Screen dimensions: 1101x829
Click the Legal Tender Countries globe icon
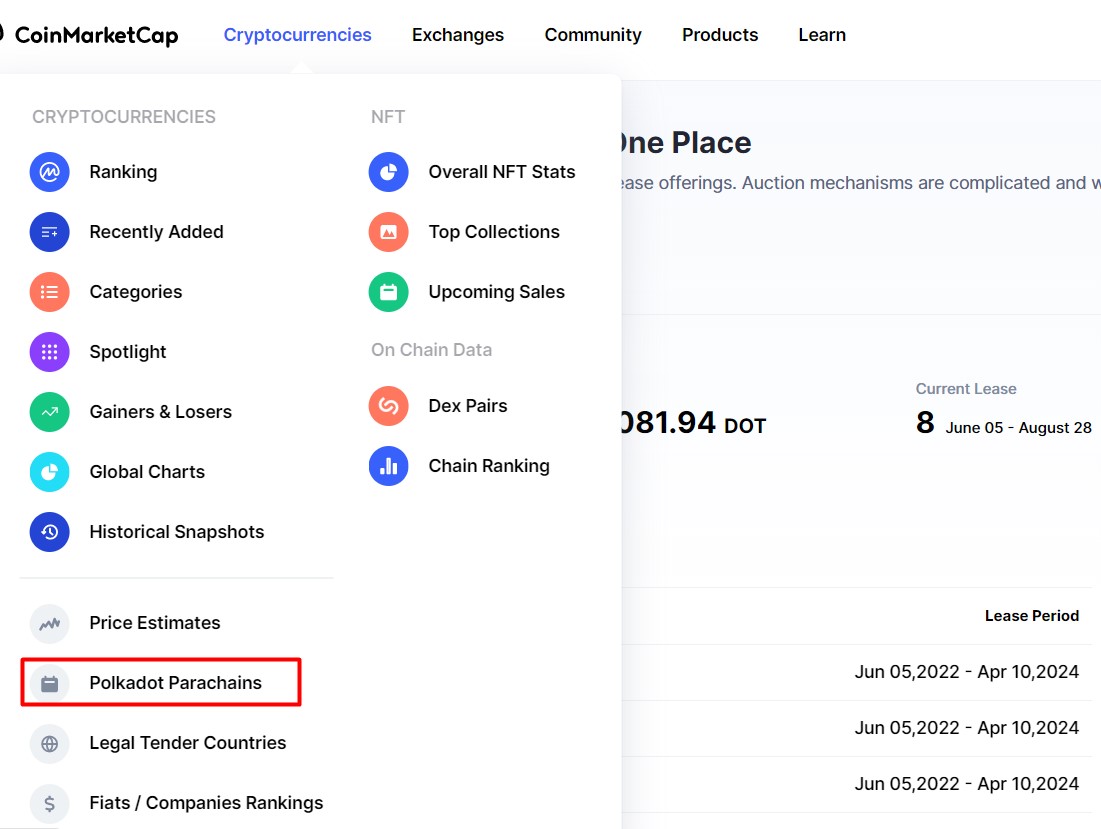point(49,743)
